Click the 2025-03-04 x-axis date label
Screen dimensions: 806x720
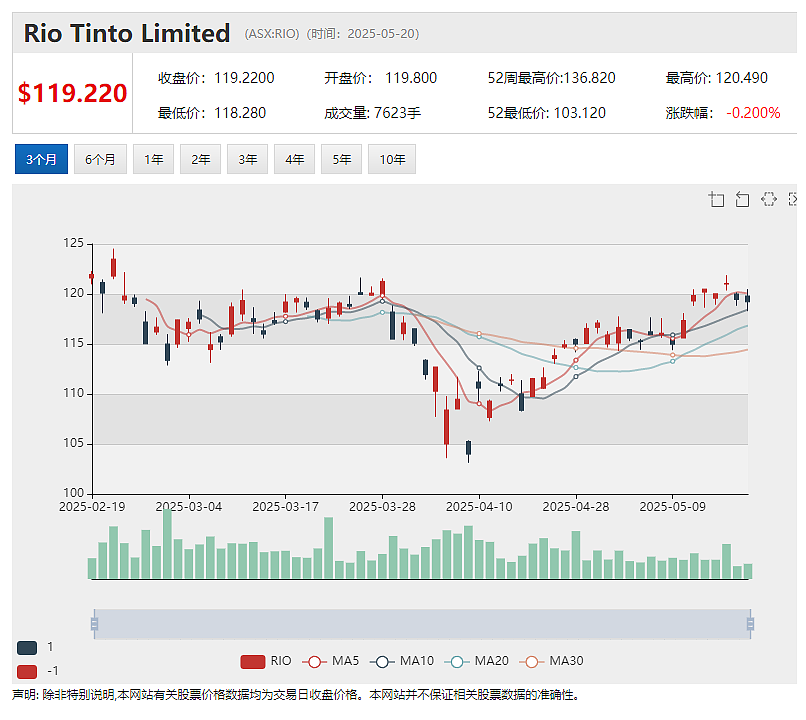pos(189,507)
